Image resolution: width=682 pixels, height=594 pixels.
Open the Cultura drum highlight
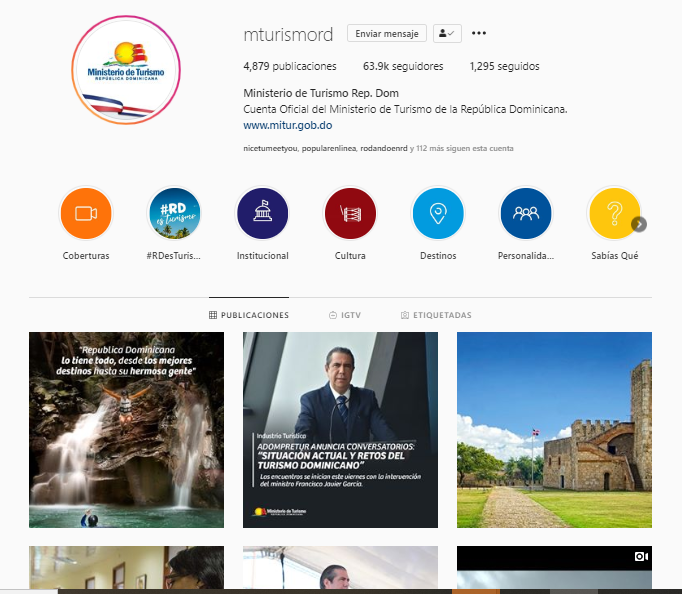point(350,213)
